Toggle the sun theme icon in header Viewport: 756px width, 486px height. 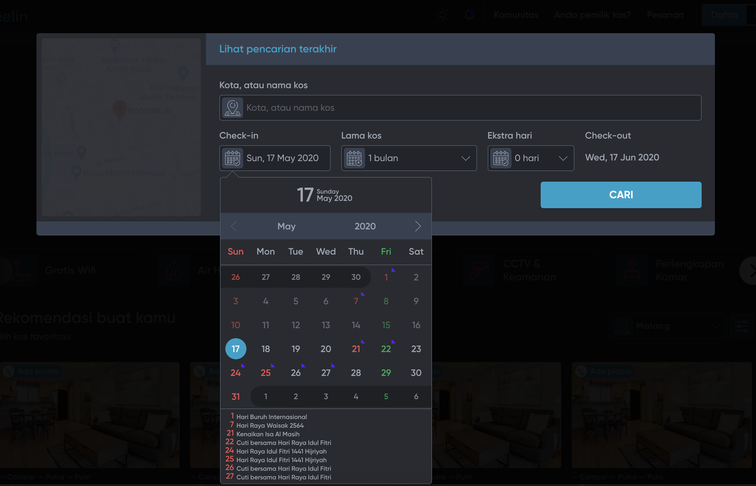tap(441, 15)
